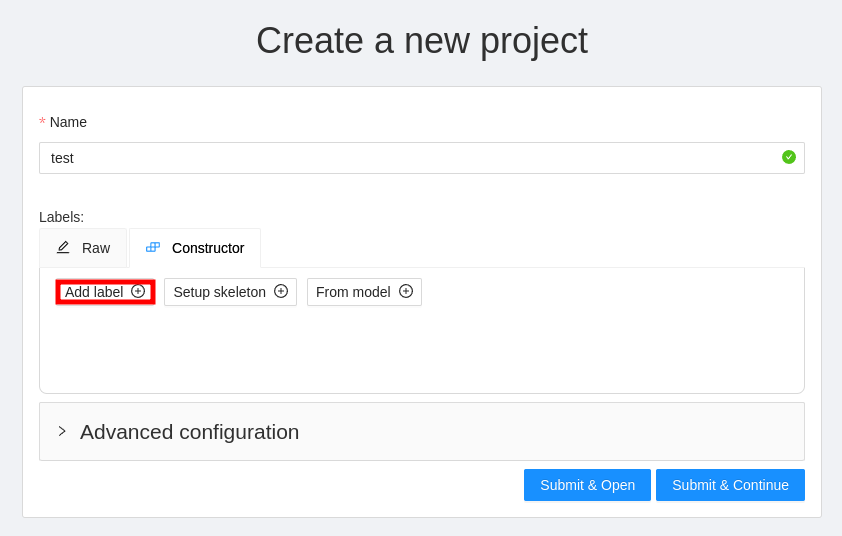Click the Constructor blocks icon

coord(153,247)
